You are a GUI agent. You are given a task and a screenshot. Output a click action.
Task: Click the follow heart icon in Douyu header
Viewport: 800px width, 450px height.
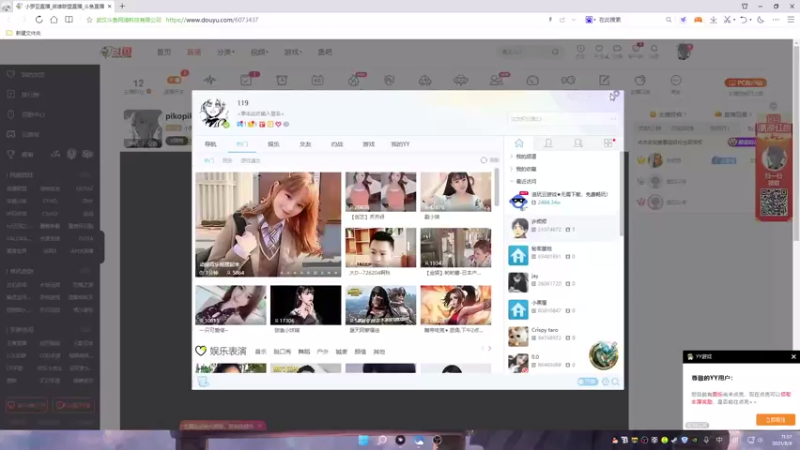[x=599, y=49]
